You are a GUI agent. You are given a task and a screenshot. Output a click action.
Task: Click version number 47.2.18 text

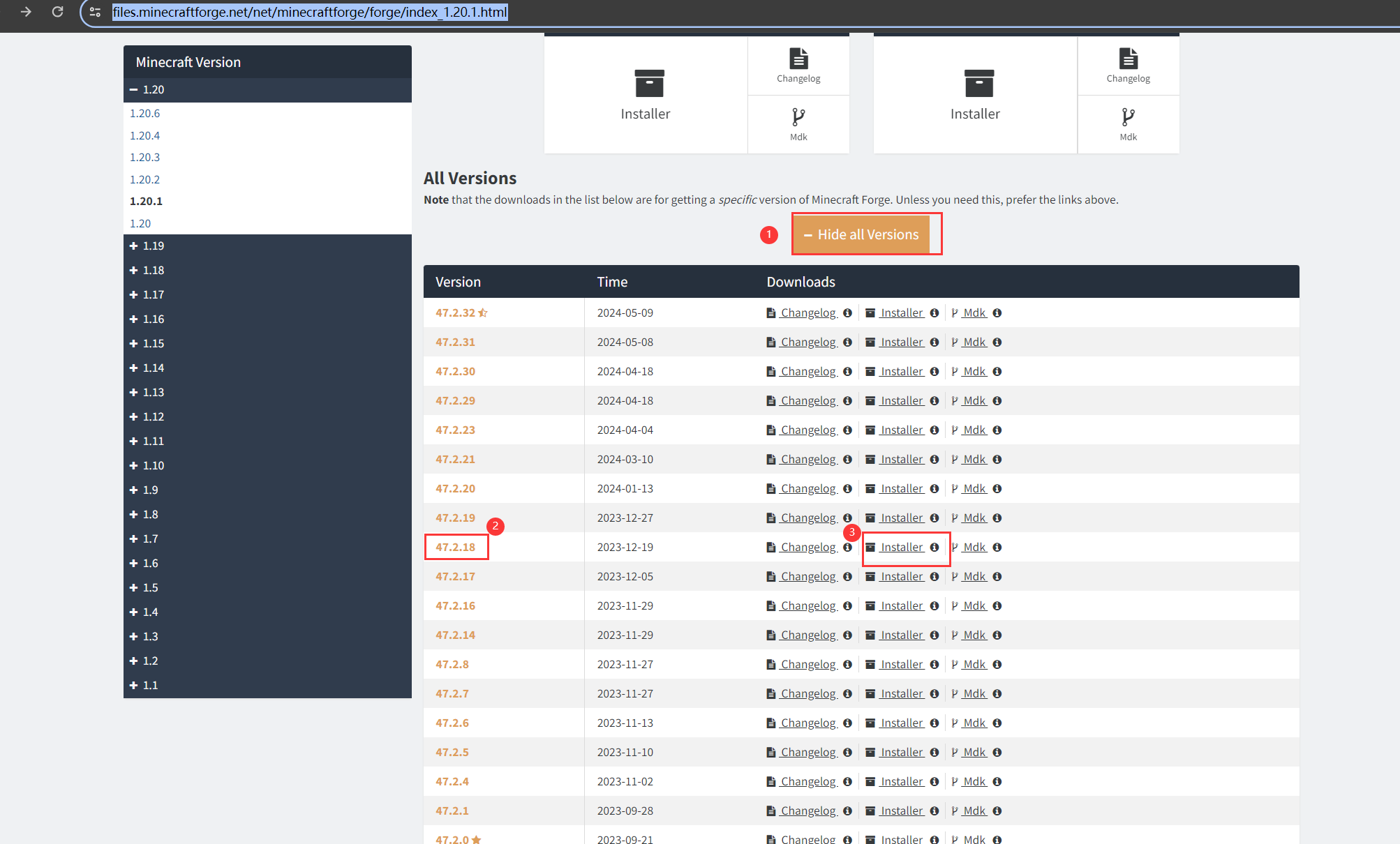pyautogui.click(x=455, y=548)
